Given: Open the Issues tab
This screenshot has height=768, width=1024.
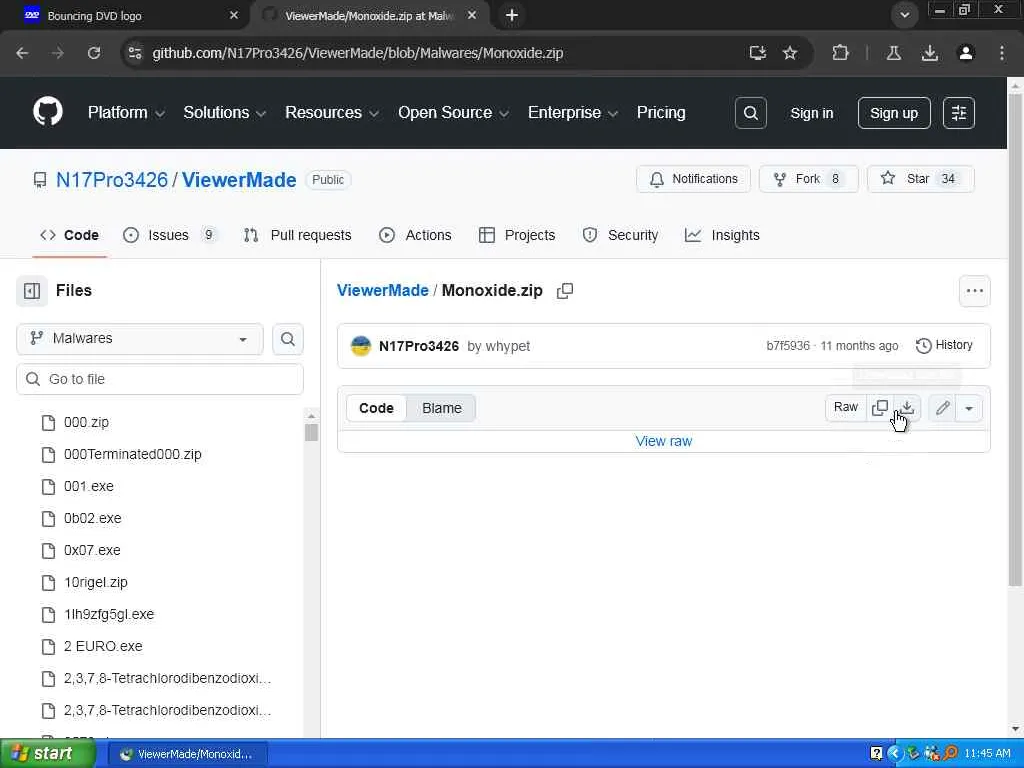Looking at the screenshot, I should pyautogui.click(x=170, y=235).
